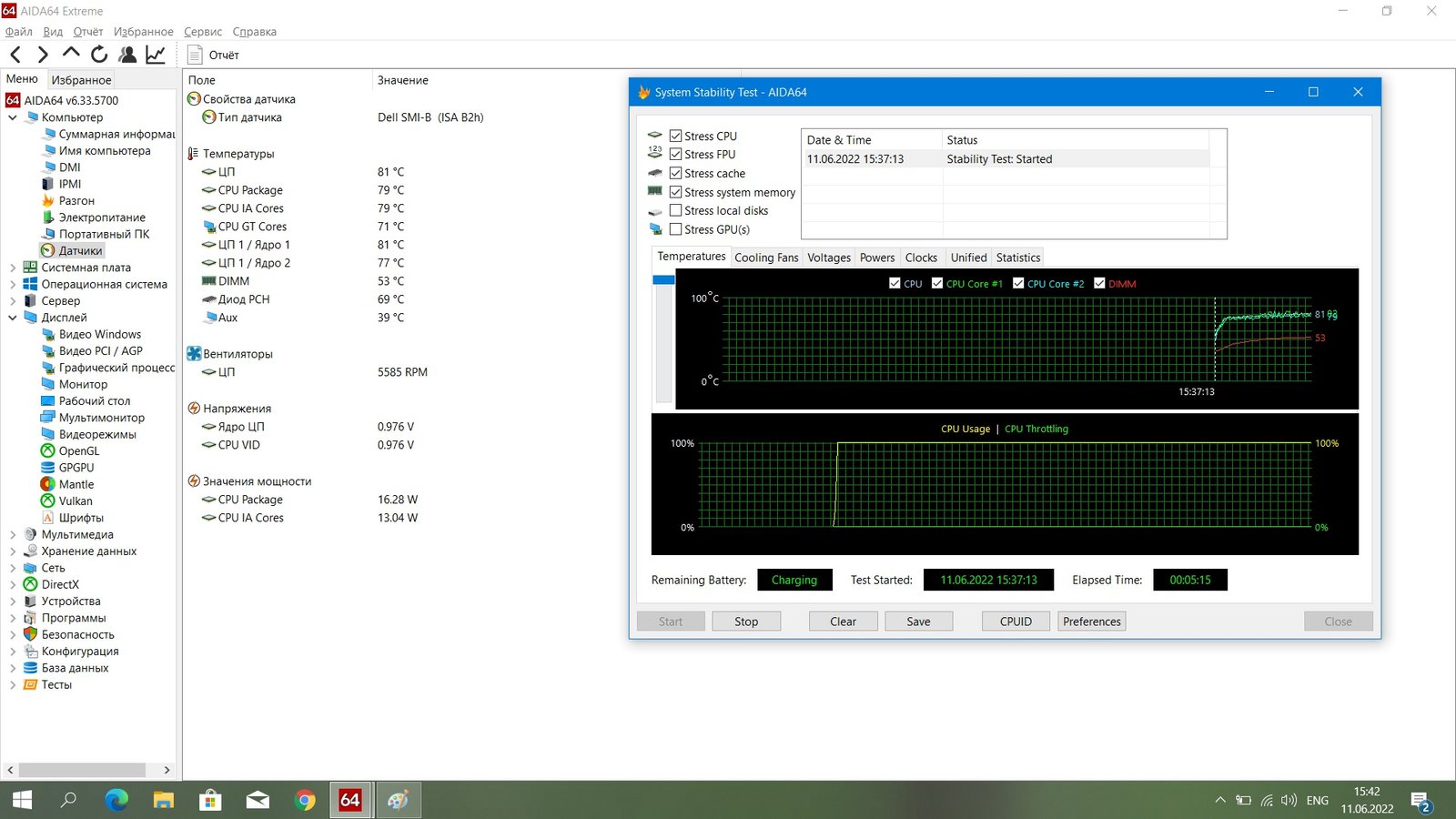Click the Up-level arrow toolbar icon
Image resolution: width=1456 pixels, height=819 pixels.
click(x=71, y=54)
